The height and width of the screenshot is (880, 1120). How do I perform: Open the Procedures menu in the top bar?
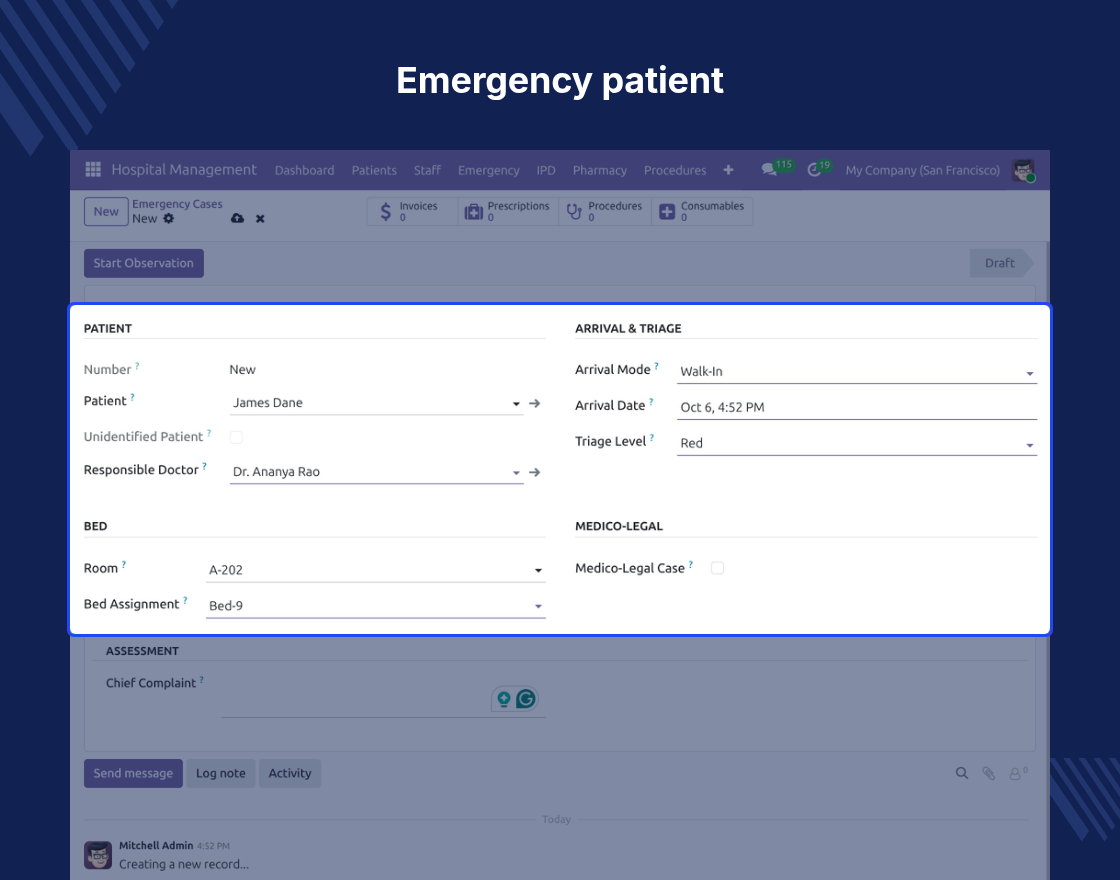[x=675, y=170]
